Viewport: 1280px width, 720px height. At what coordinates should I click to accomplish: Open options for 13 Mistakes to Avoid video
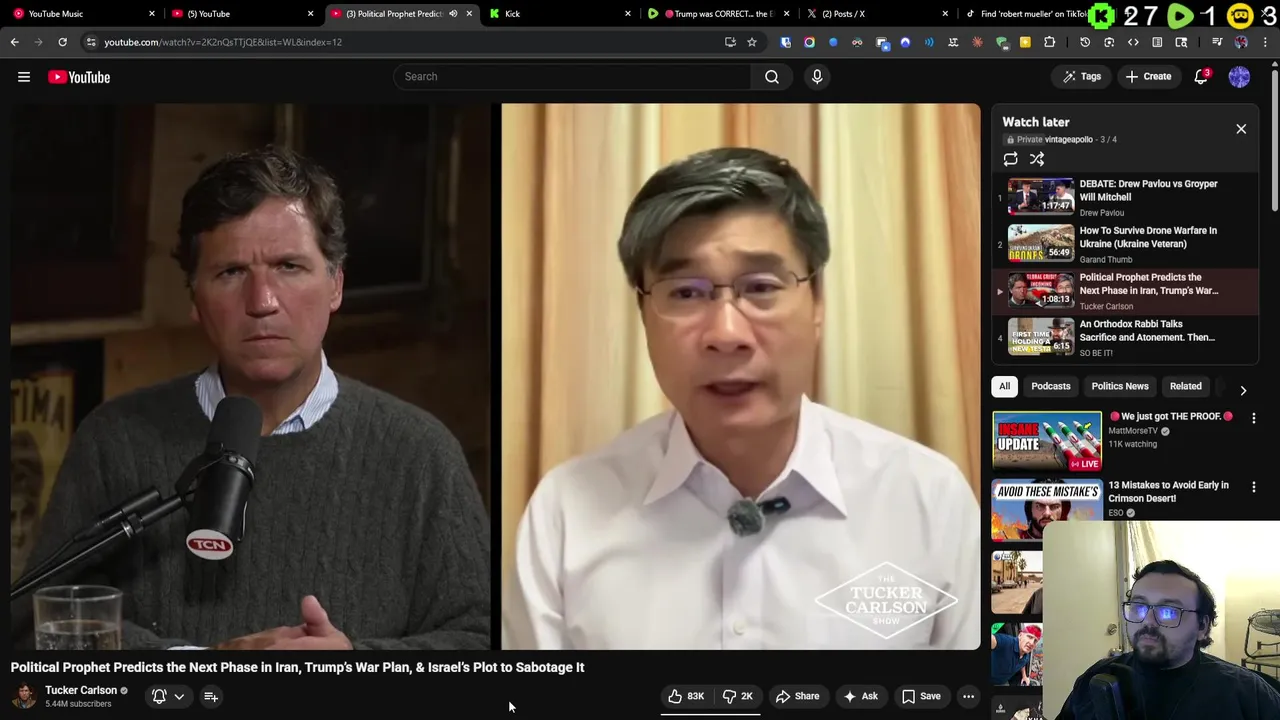[1253, 487]
